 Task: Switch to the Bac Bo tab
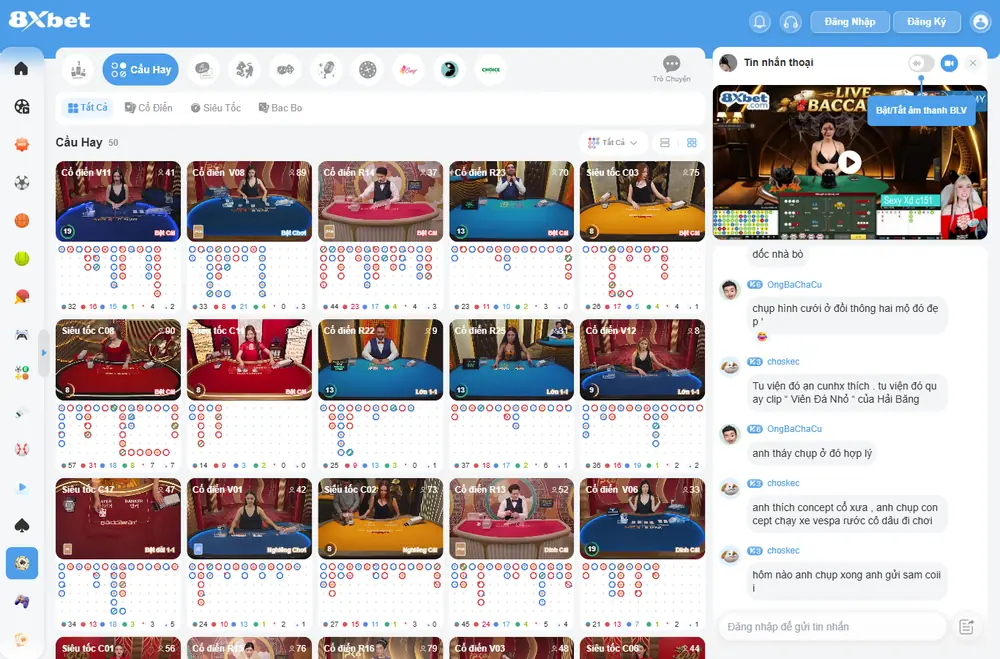click(x=281, y=108)
